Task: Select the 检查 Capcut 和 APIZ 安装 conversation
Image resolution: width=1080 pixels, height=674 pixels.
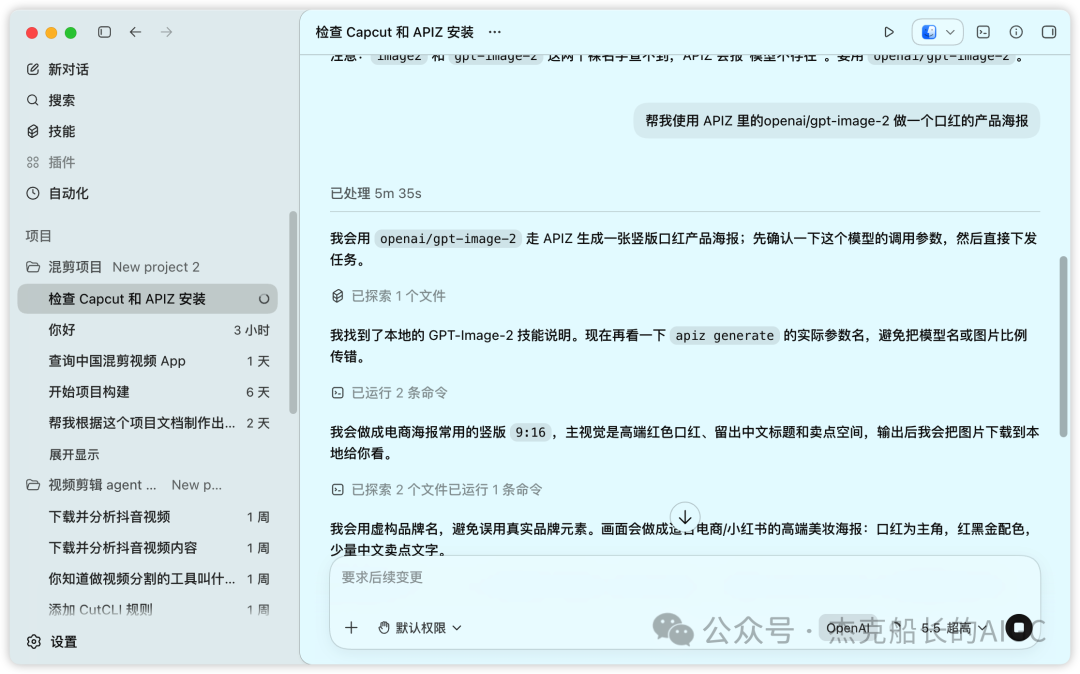Action: tap(147, 299)
